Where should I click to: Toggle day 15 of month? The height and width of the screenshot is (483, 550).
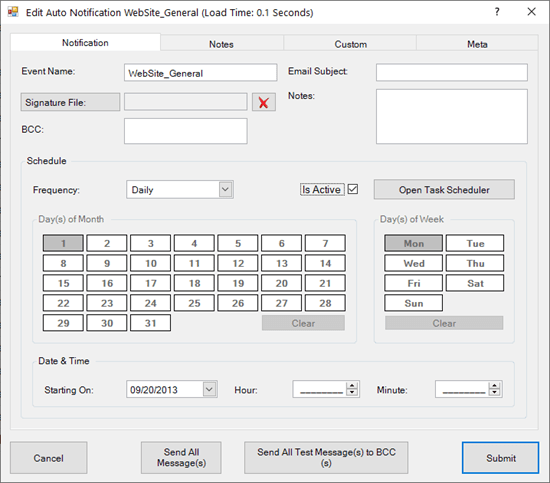click(x=63, y=283)
